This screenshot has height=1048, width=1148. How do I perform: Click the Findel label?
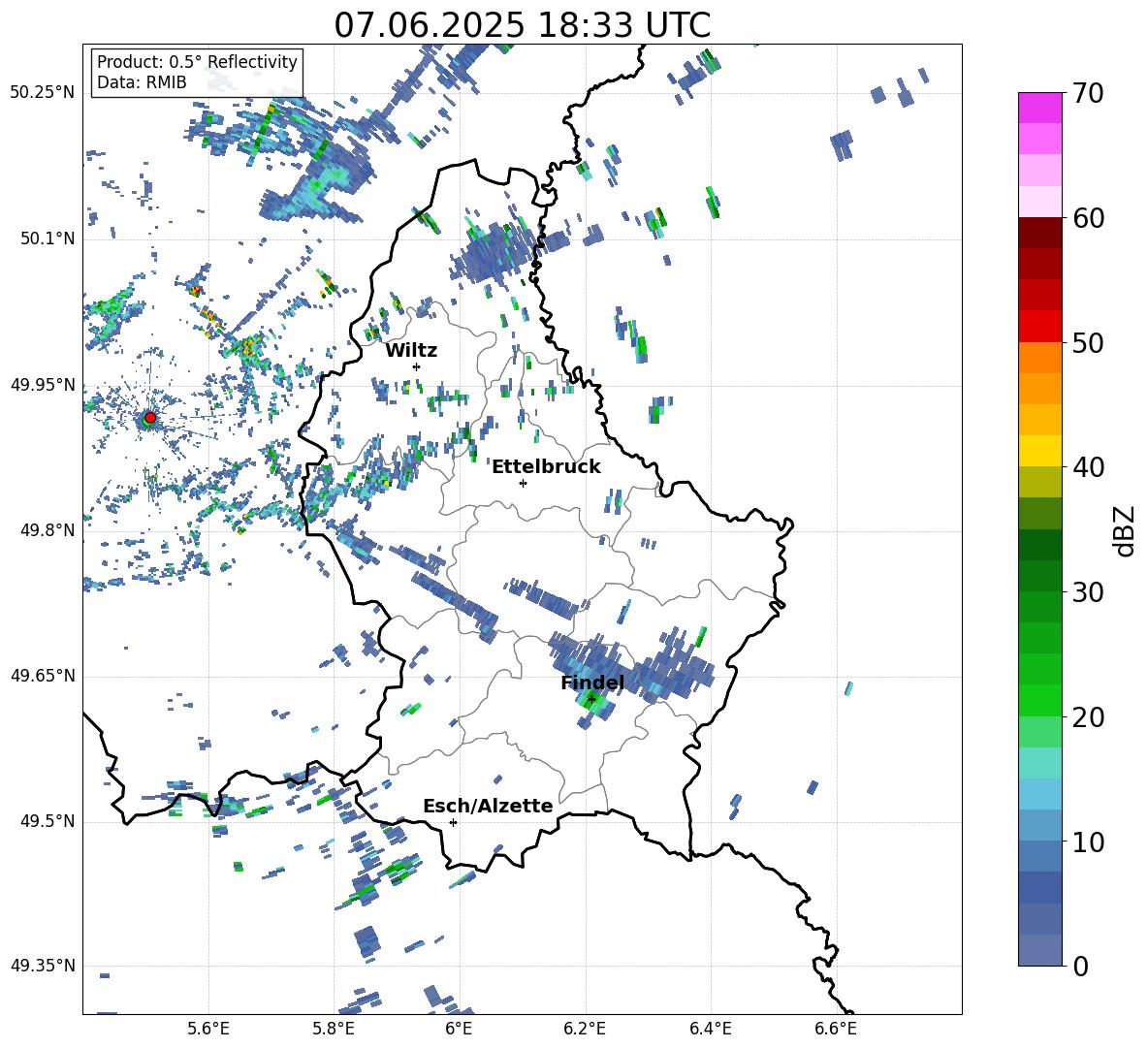click(592, 683)
